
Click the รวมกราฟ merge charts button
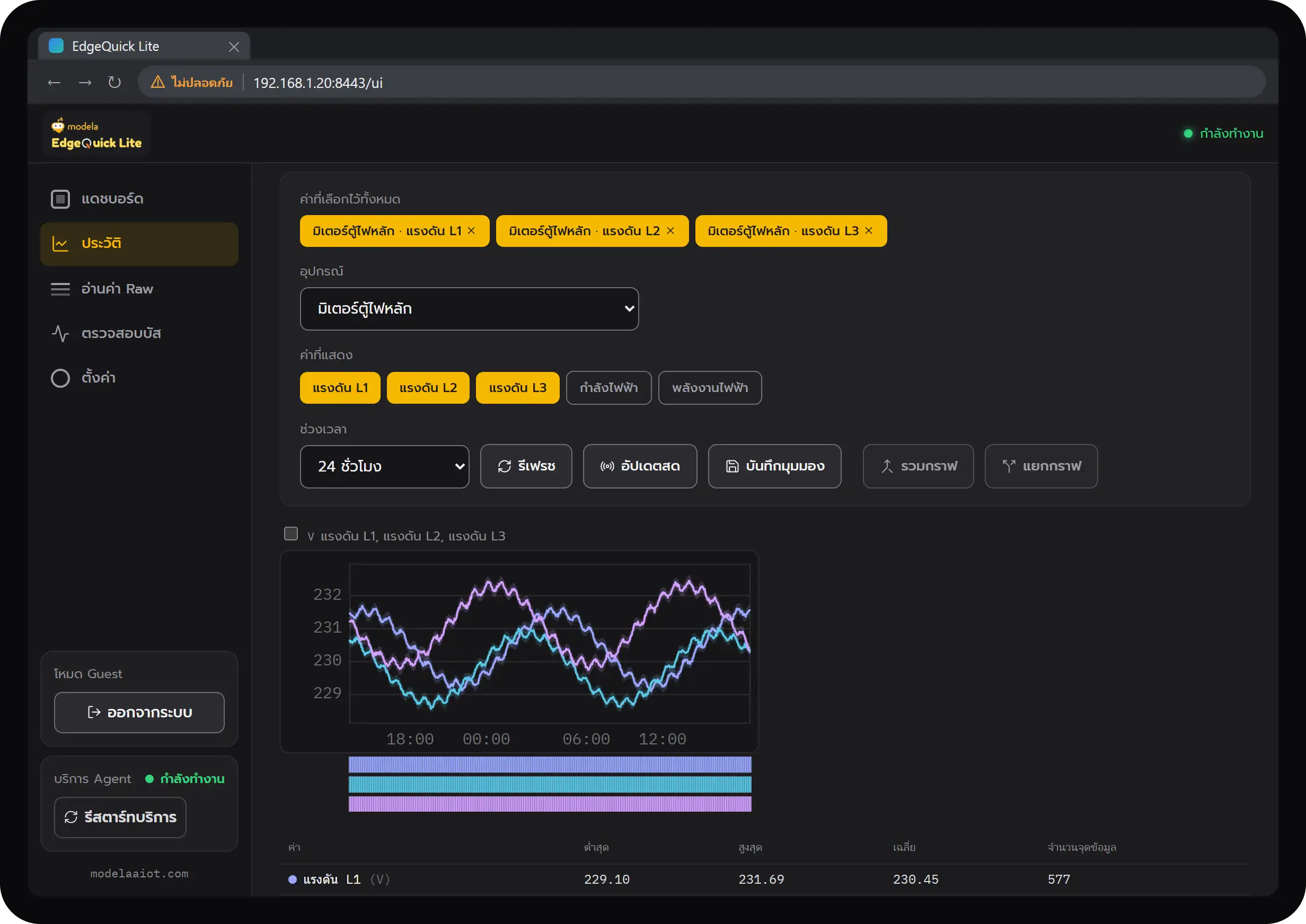coord(918,467)
